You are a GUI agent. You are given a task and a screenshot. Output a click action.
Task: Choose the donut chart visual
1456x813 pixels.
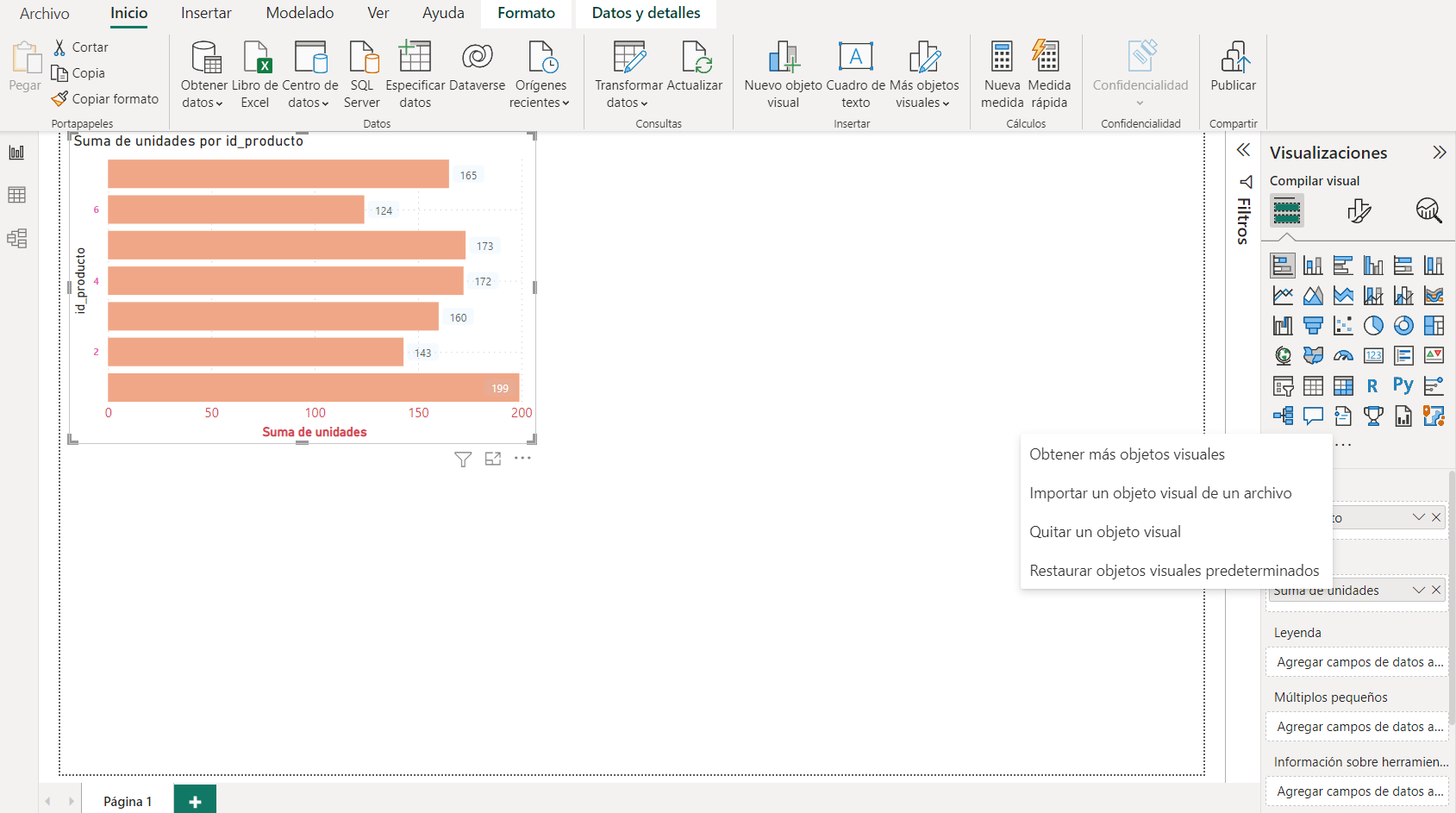(x=1403, y=326)
